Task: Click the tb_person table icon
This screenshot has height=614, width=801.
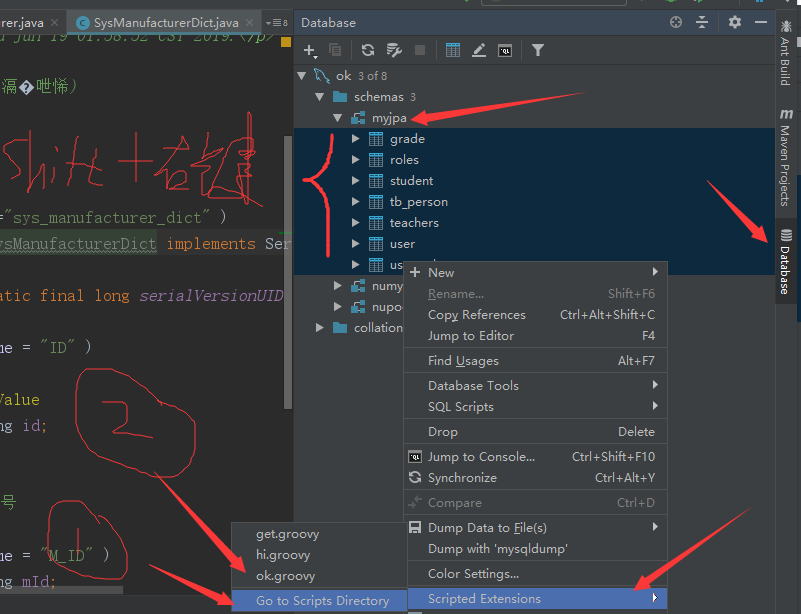Action: [x=376, y=202]
